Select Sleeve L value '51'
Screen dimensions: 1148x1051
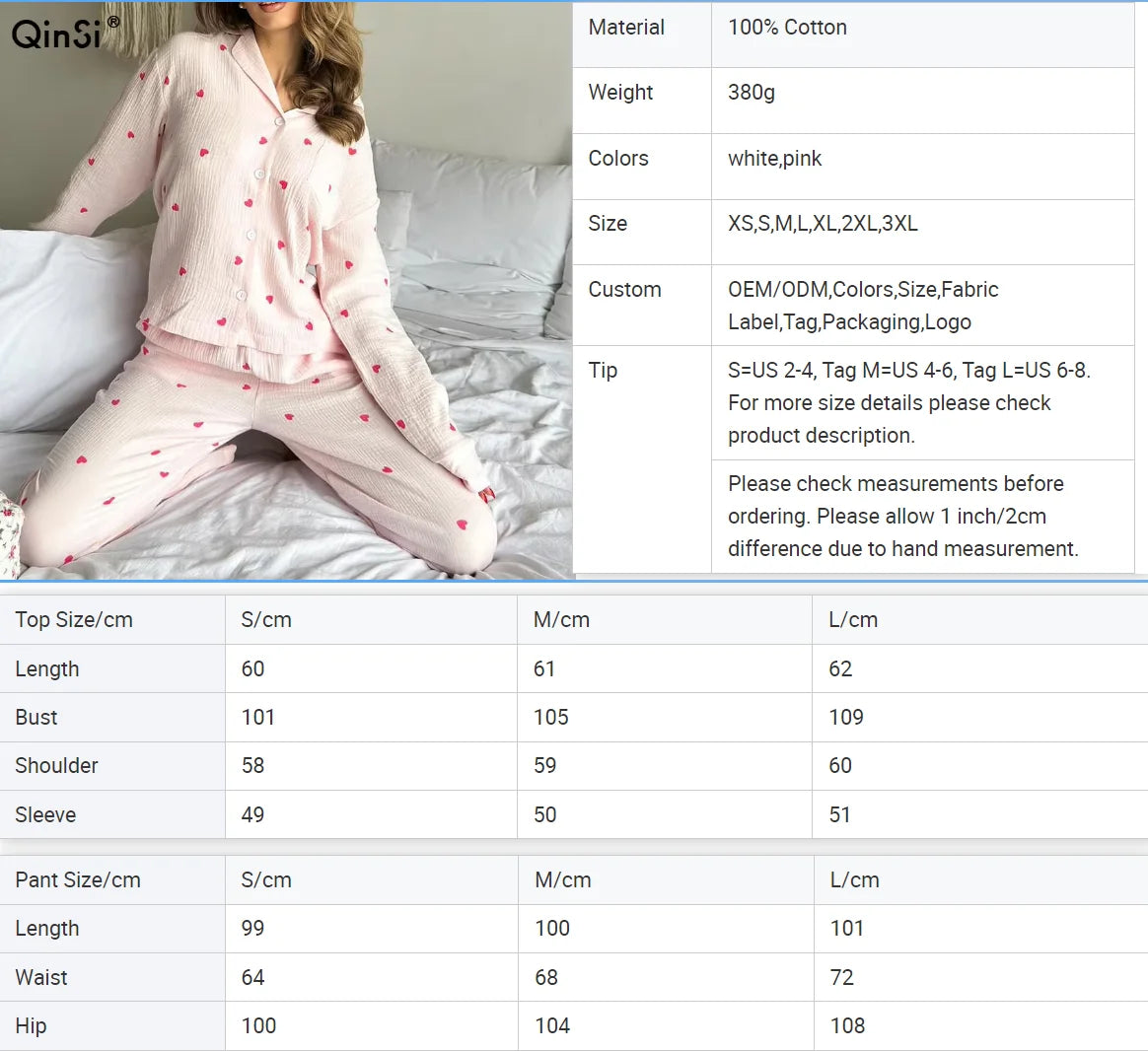pos(839,814)
